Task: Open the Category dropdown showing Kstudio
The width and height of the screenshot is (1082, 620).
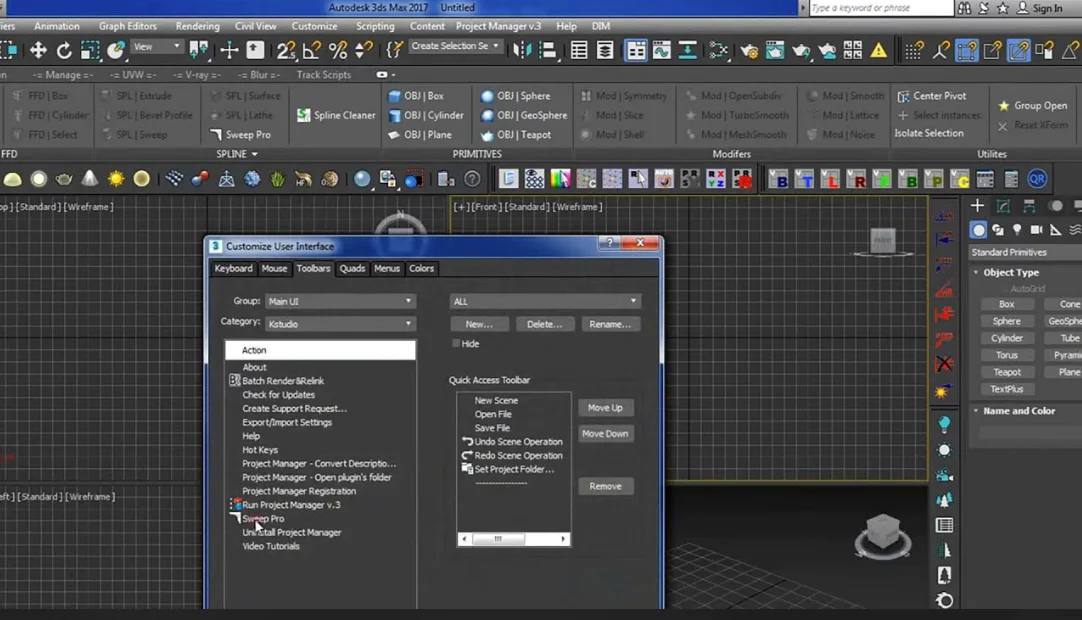Action: pyautogui.click(x=340, y=323)
